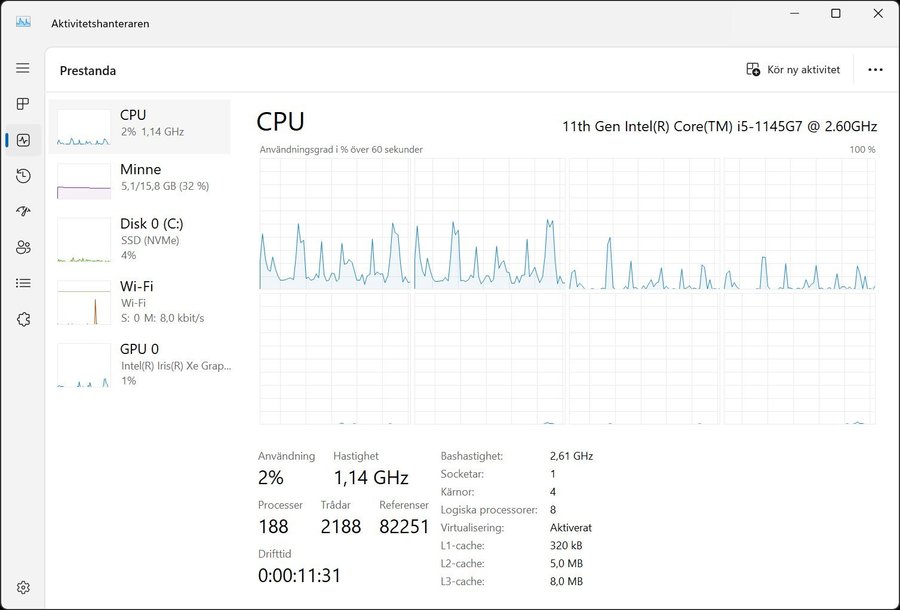The width and height of the screenshot is (900, 610).
Task: Select the Performance page icon
Action: coord(23,140)
